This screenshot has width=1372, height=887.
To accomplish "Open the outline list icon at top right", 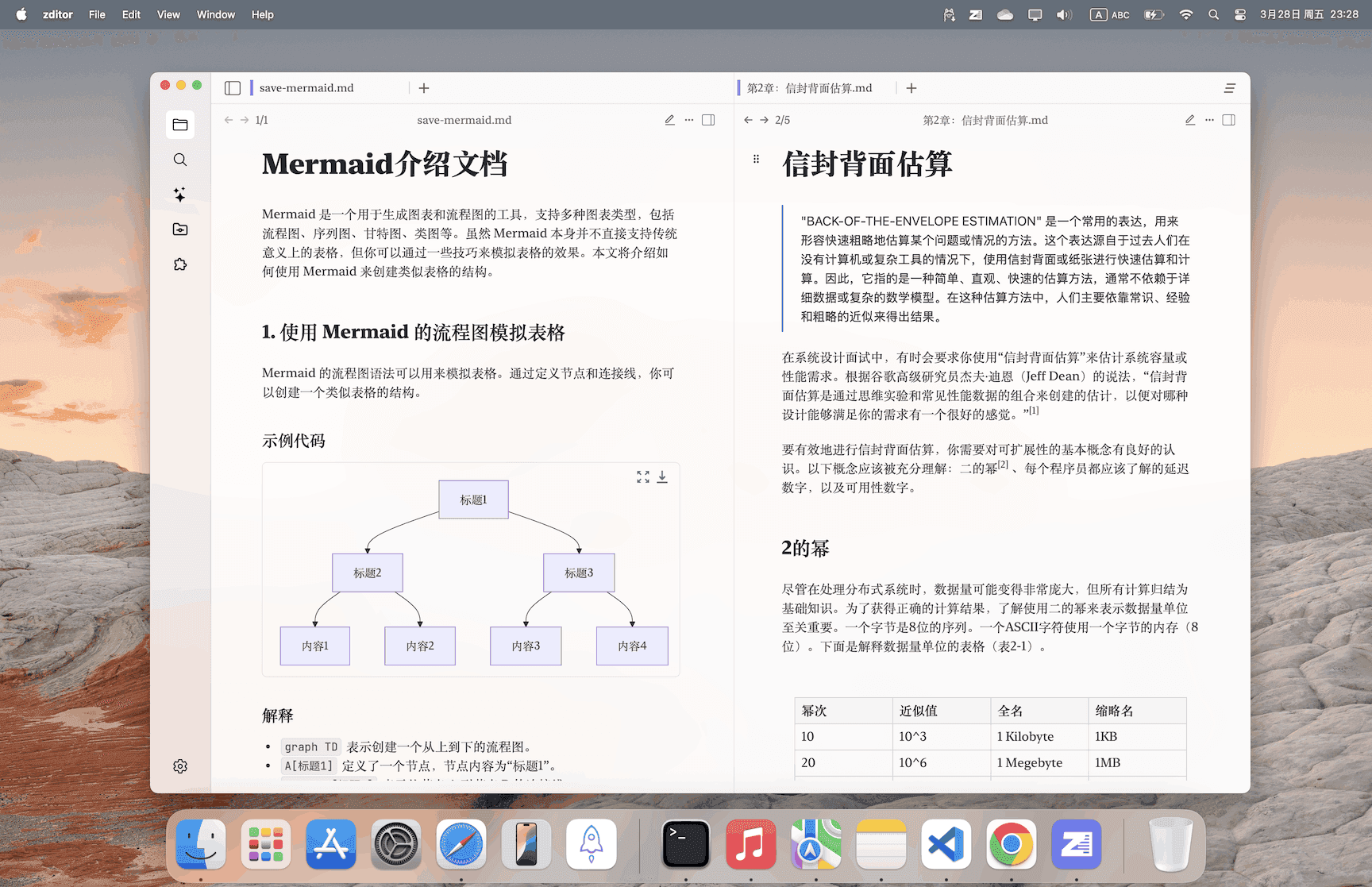I will pyautogui.click(x=1230, y=88).
